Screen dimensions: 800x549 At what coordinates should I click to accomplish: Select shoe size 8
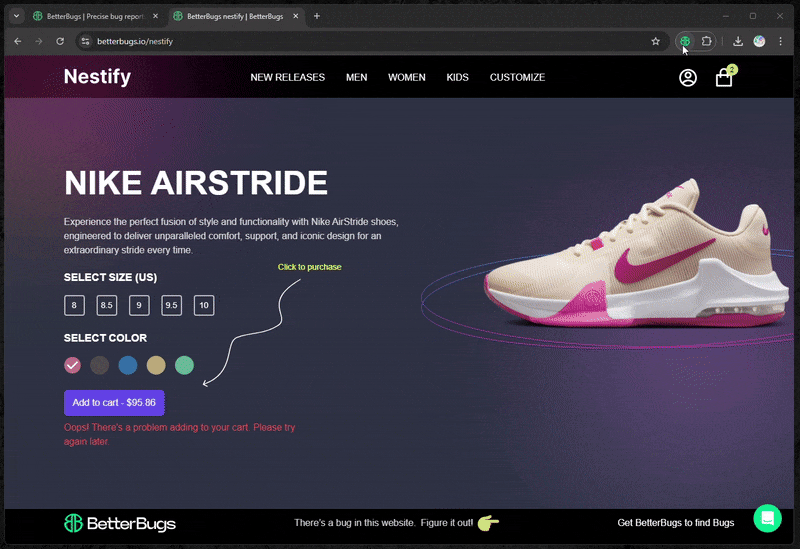74,306
